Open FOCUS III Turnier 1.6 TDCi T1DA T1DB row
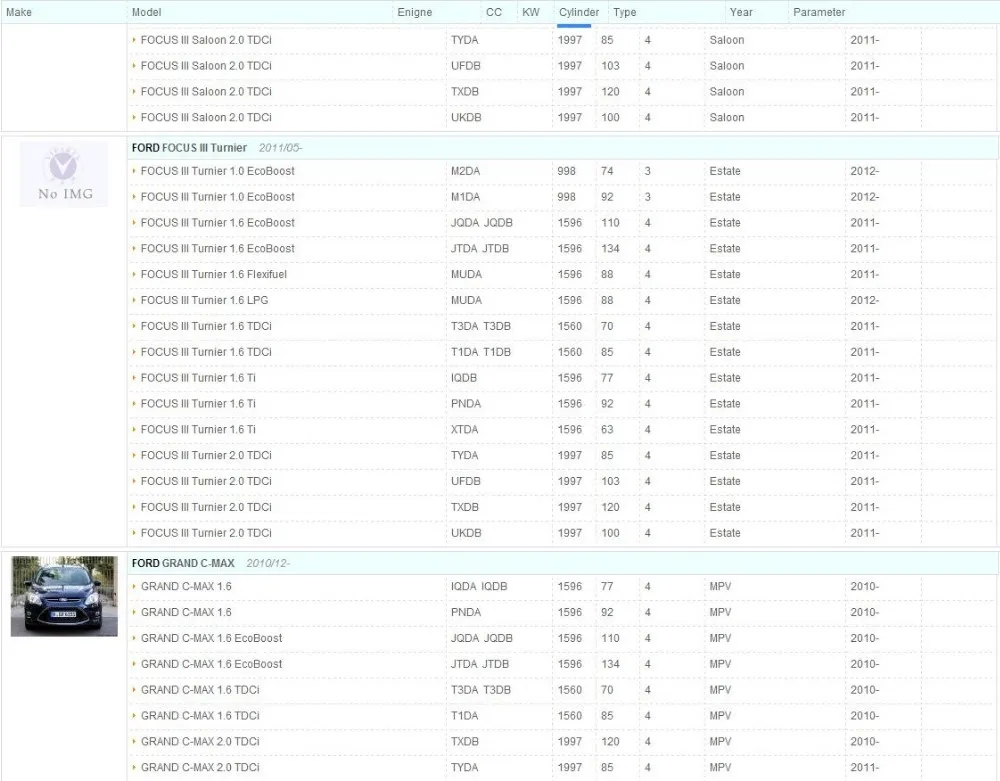Screen dimensions: 1000x781 562,352
